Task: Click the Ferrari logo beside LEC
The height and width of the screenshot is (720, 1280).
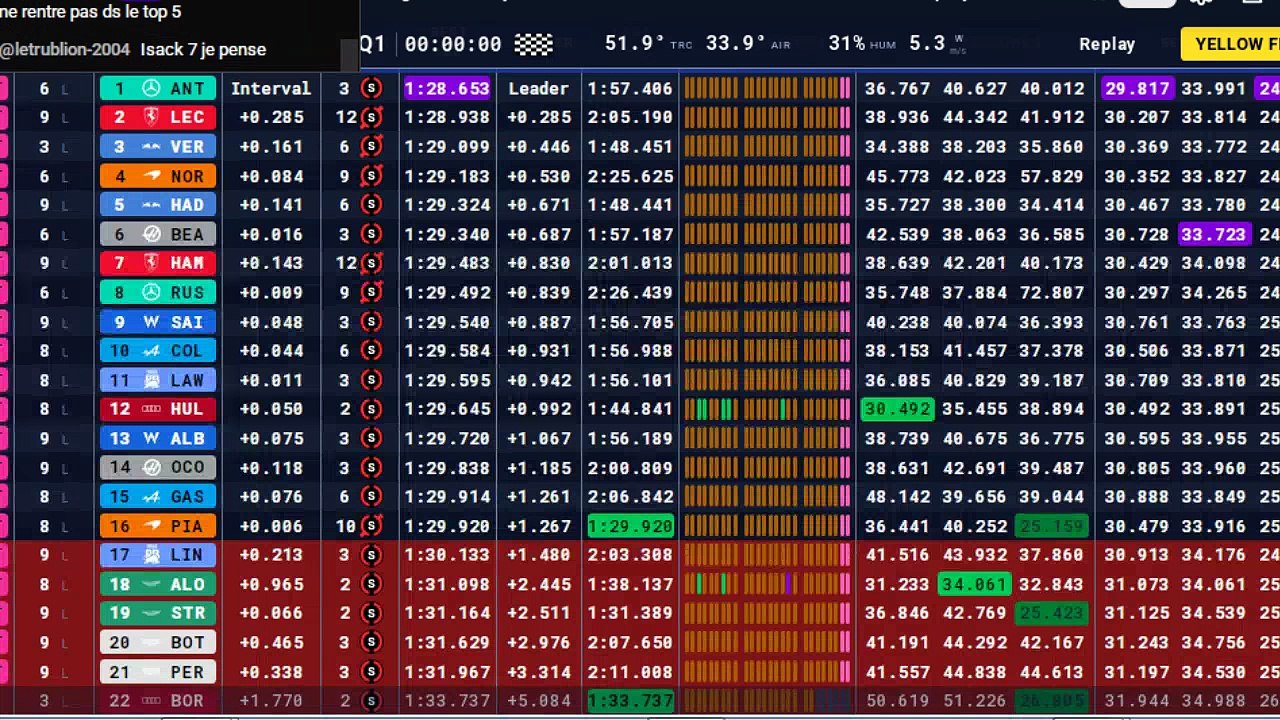Action: pyautogui.click(x=152, y=118)
